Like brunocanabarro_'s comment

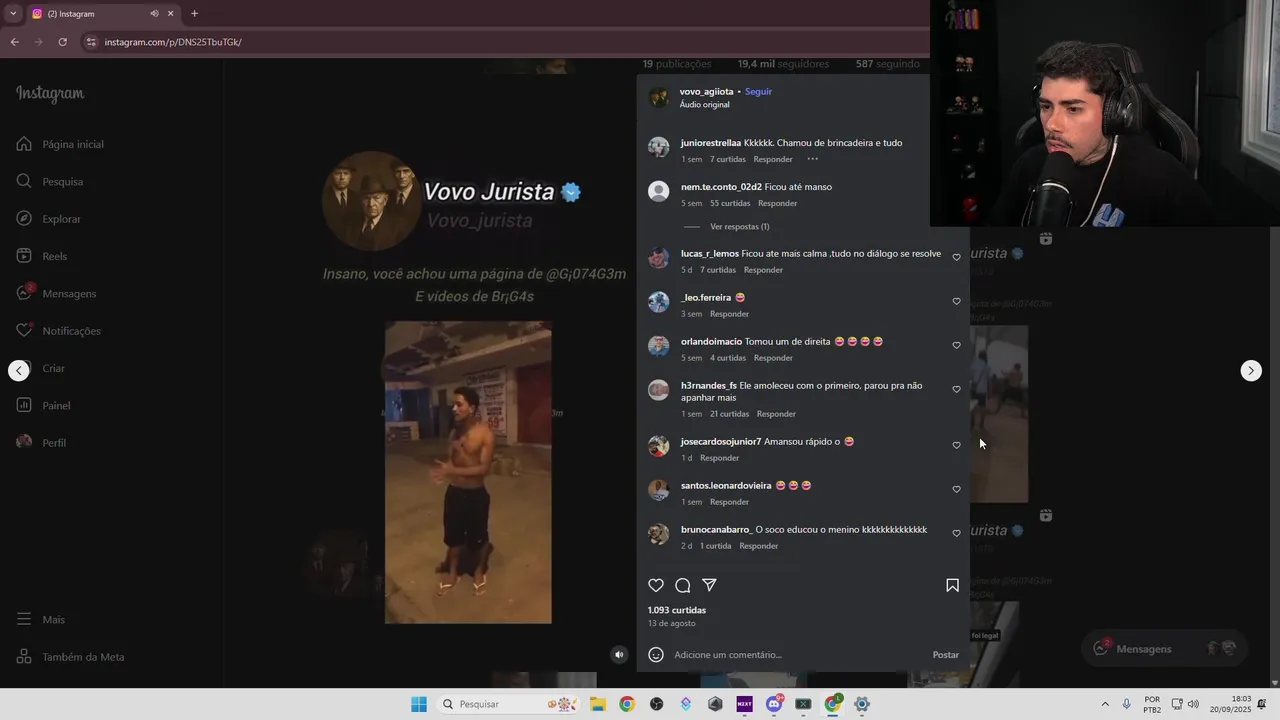point(956,534)
